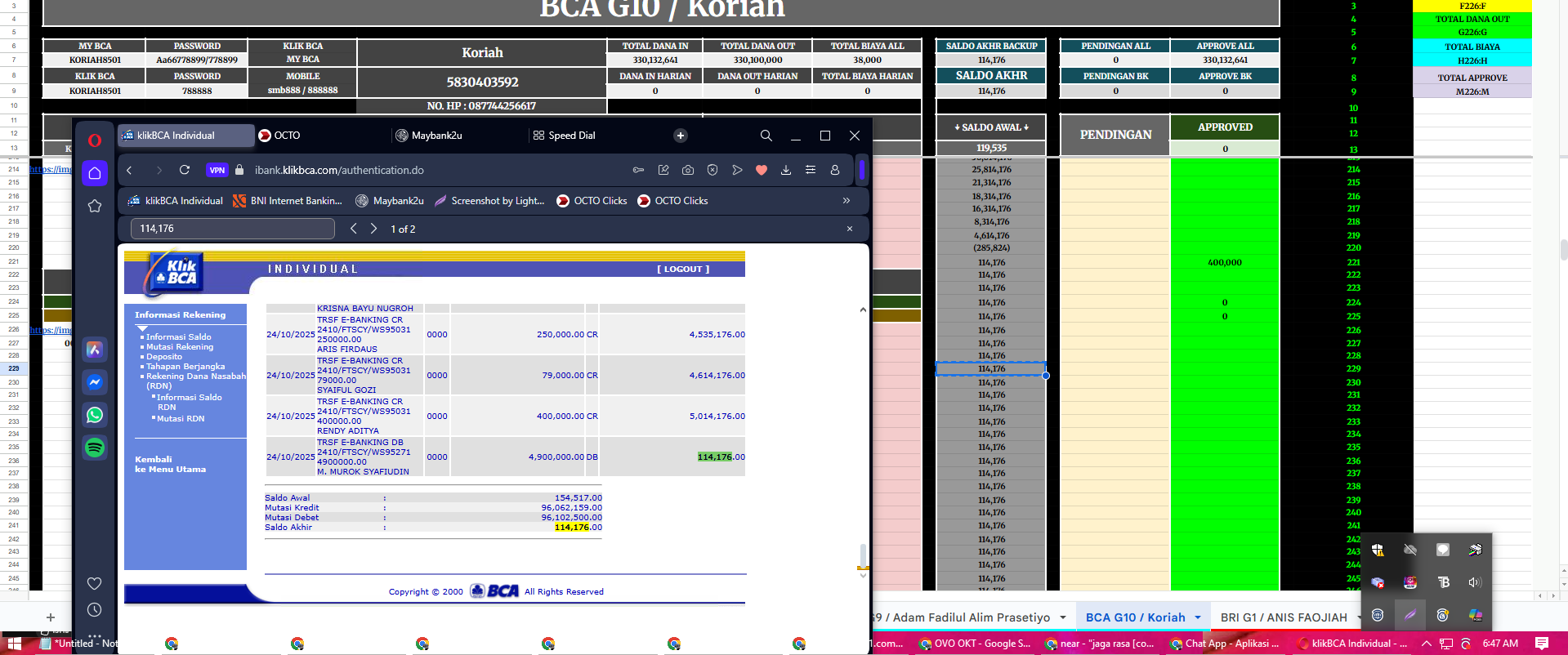The height and width of the screenshot is (655, 1568).
Task: Select the klikBCA Individual browser tab
Action: [x=186, y=136]
